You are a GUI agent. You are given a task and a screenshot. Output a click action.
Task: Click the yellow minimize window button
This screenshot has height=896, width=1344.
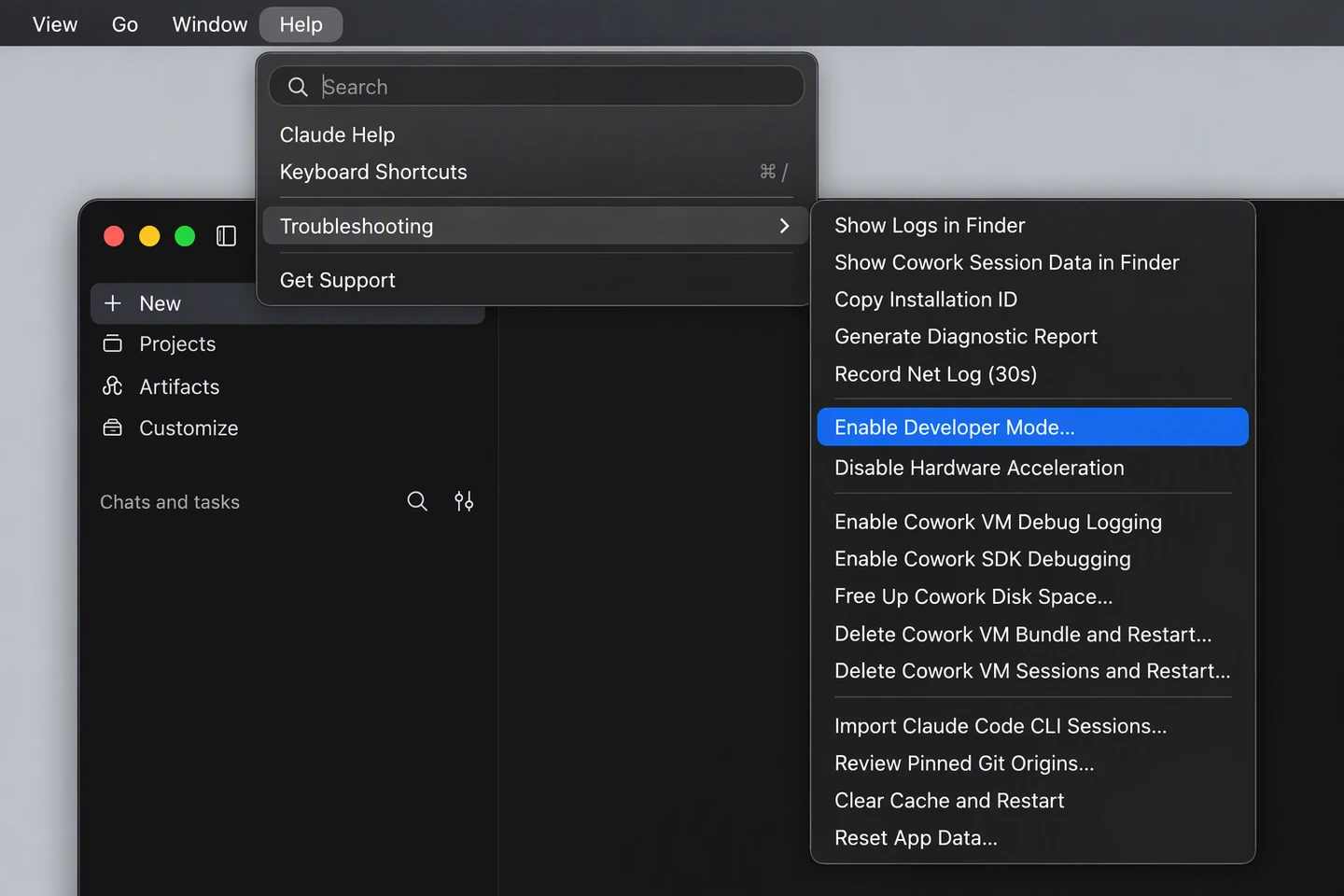149,236
